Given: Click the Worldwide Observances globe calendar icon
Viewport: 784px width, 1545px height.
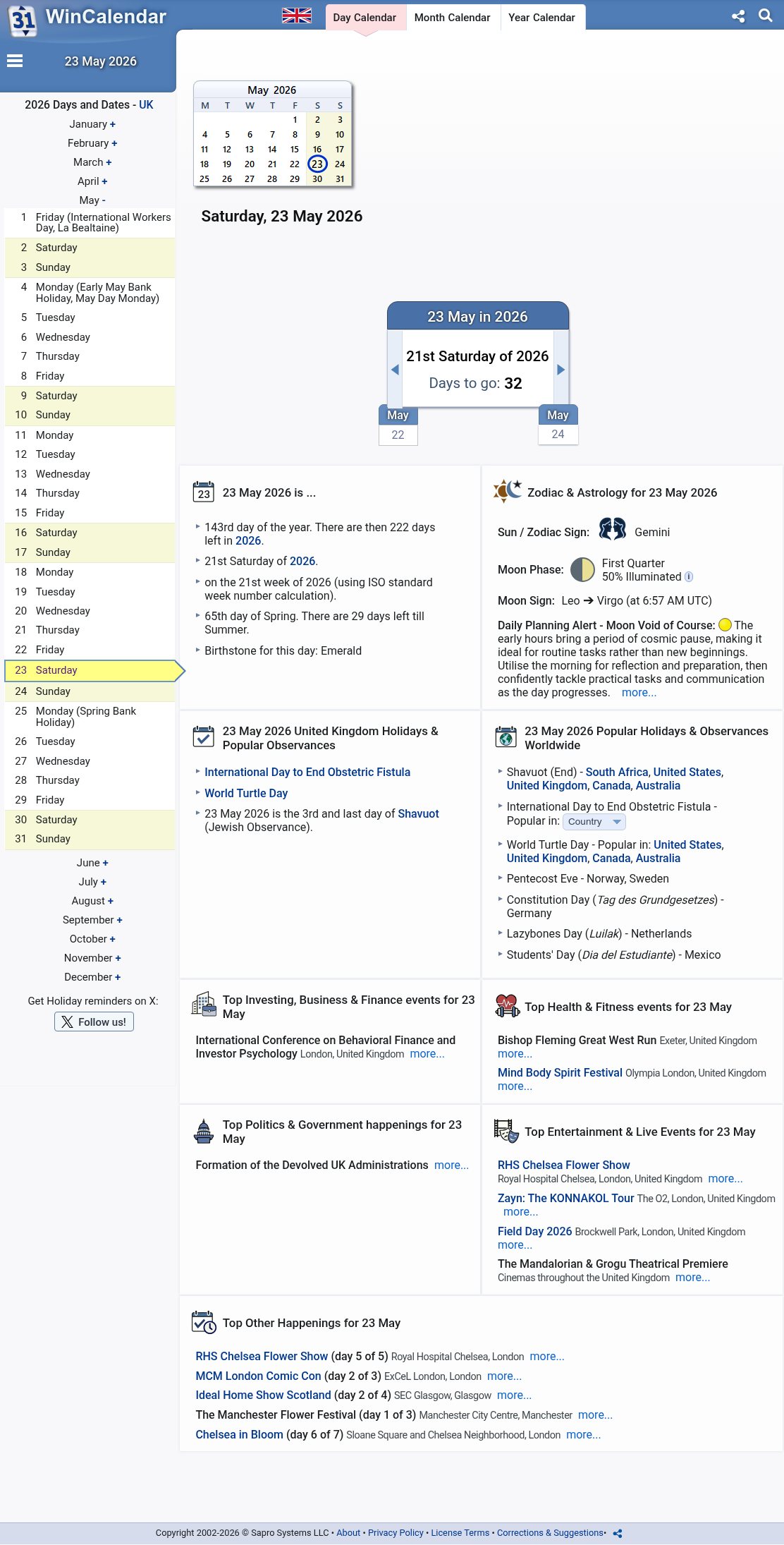Looking at the screenshot, I should (x=506, y=737).
